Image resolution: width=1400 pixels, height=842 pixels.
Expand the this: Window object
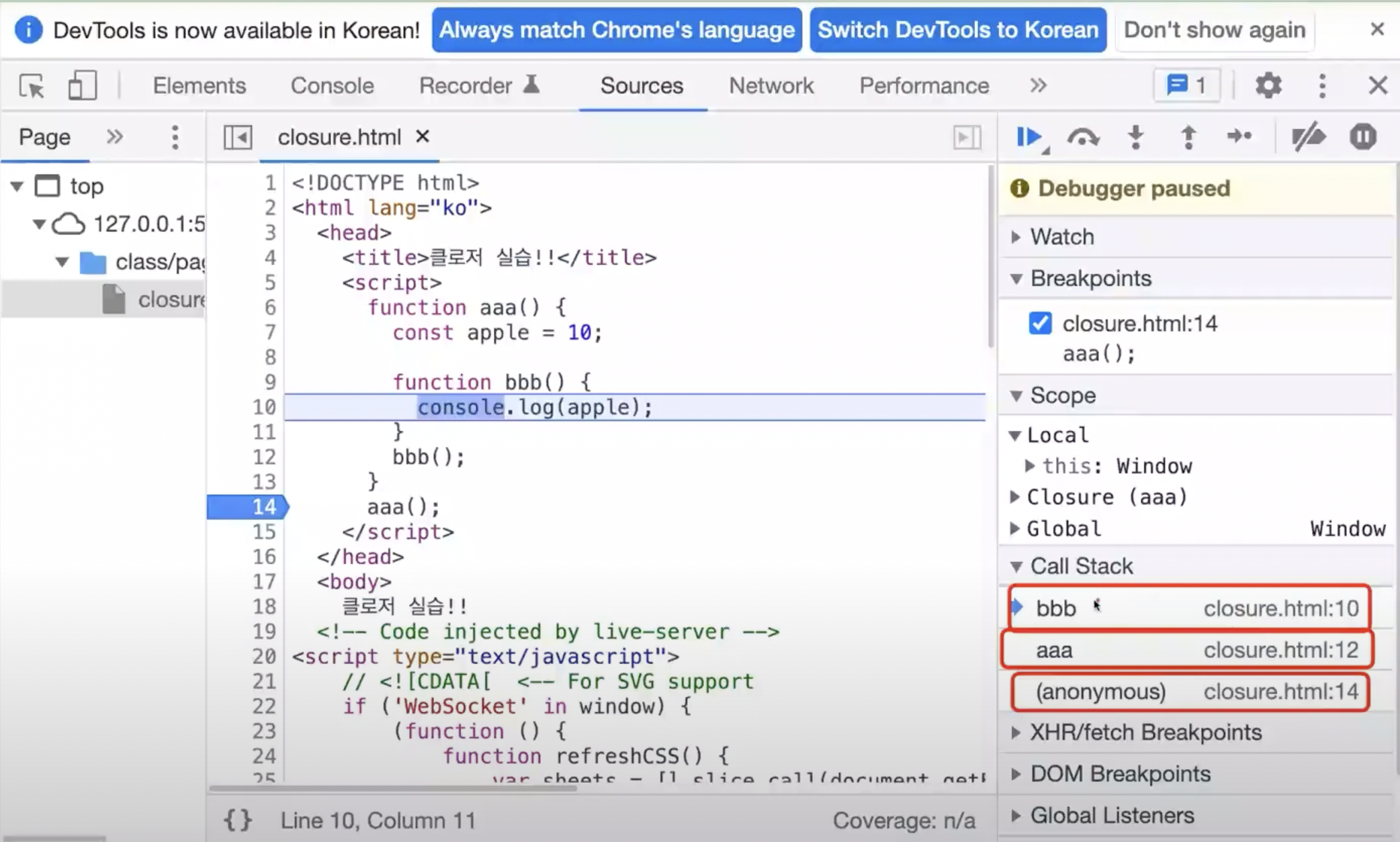(1029, 465)
